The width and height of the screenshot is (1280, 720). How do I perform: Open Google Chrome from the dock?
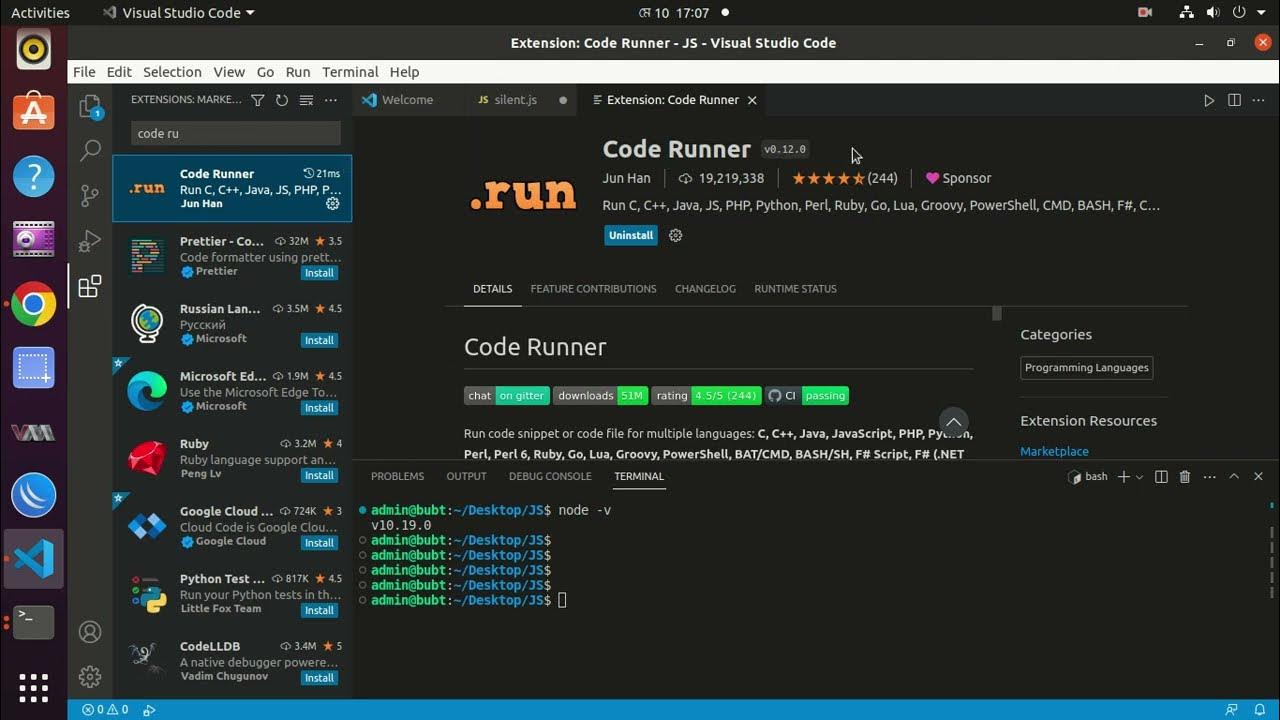tap(34, 304)
